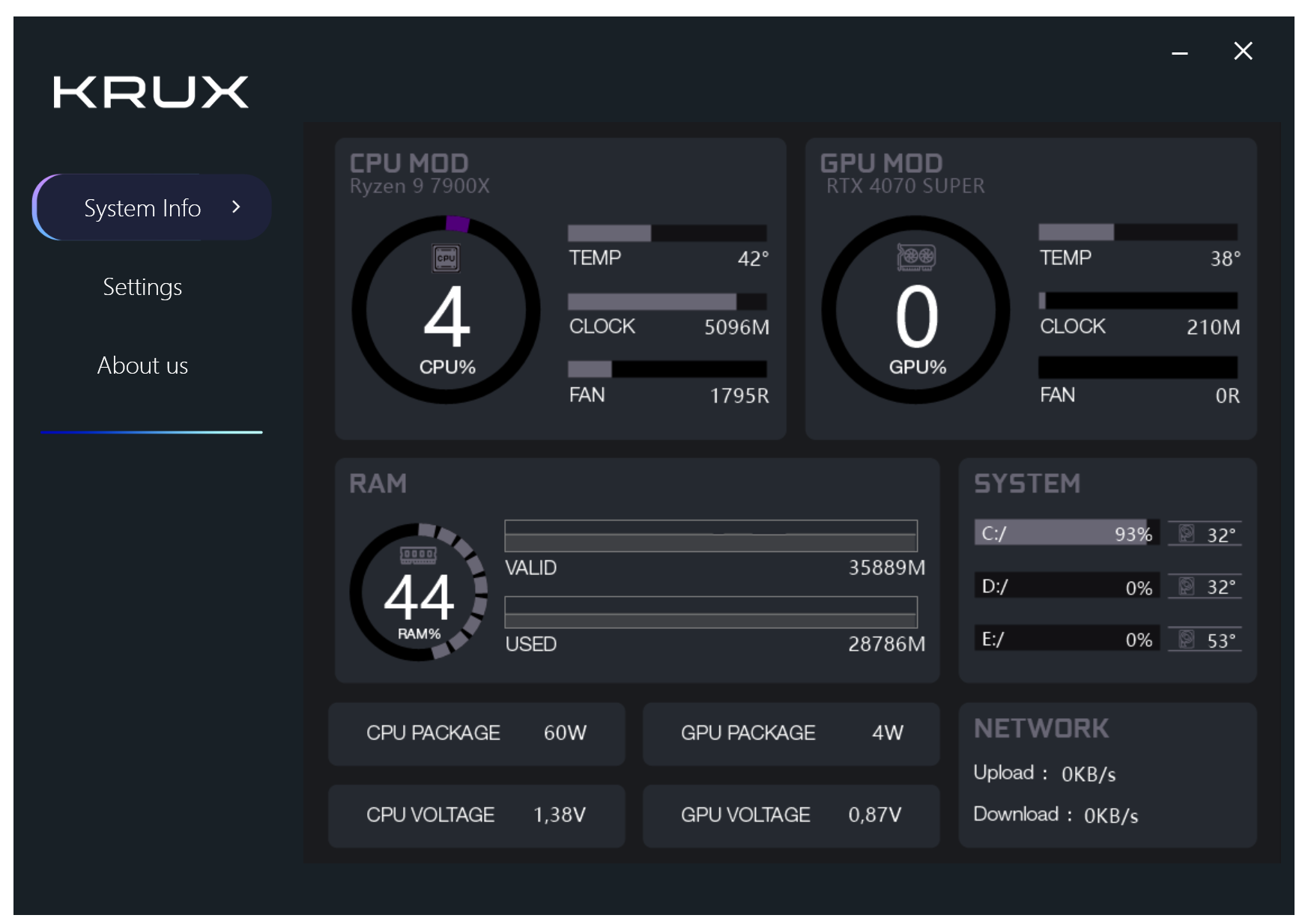The image size is (1302, 924).
Task: Click the CPU TEMP progress bar
Action: pyautogui.click(x=667, y=233)
